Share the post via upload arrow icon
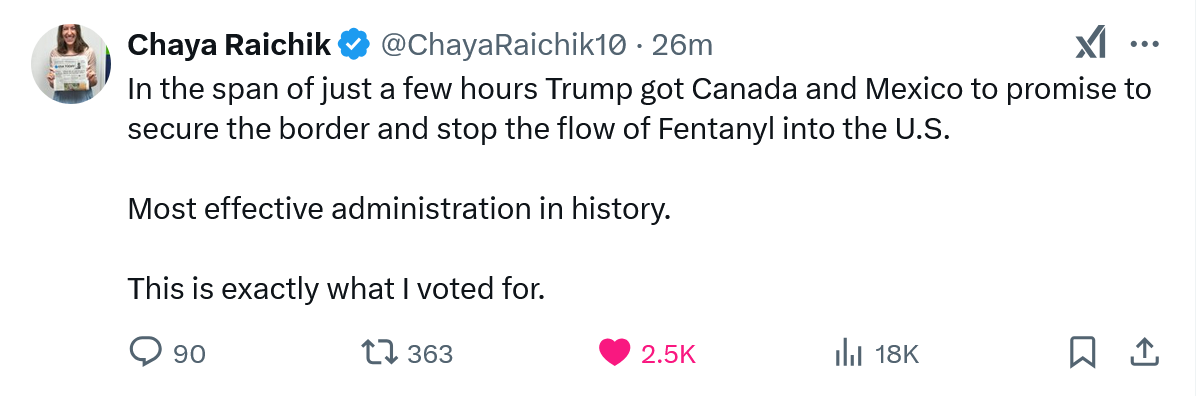Image resolution: width=1196 pixels, height=396 pixels. (1143, 353)
